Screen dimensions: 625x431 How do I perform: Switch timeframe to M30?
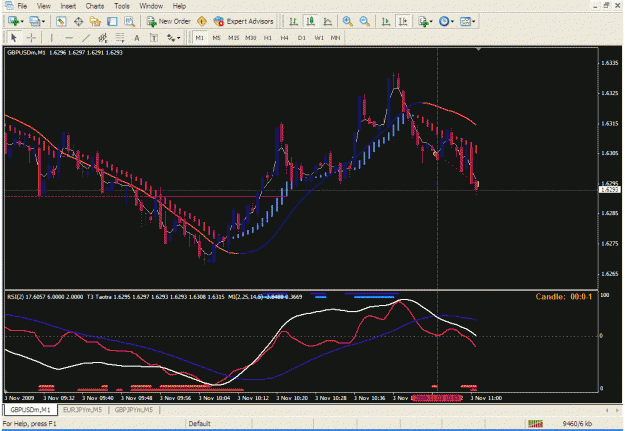click(251, 38)
